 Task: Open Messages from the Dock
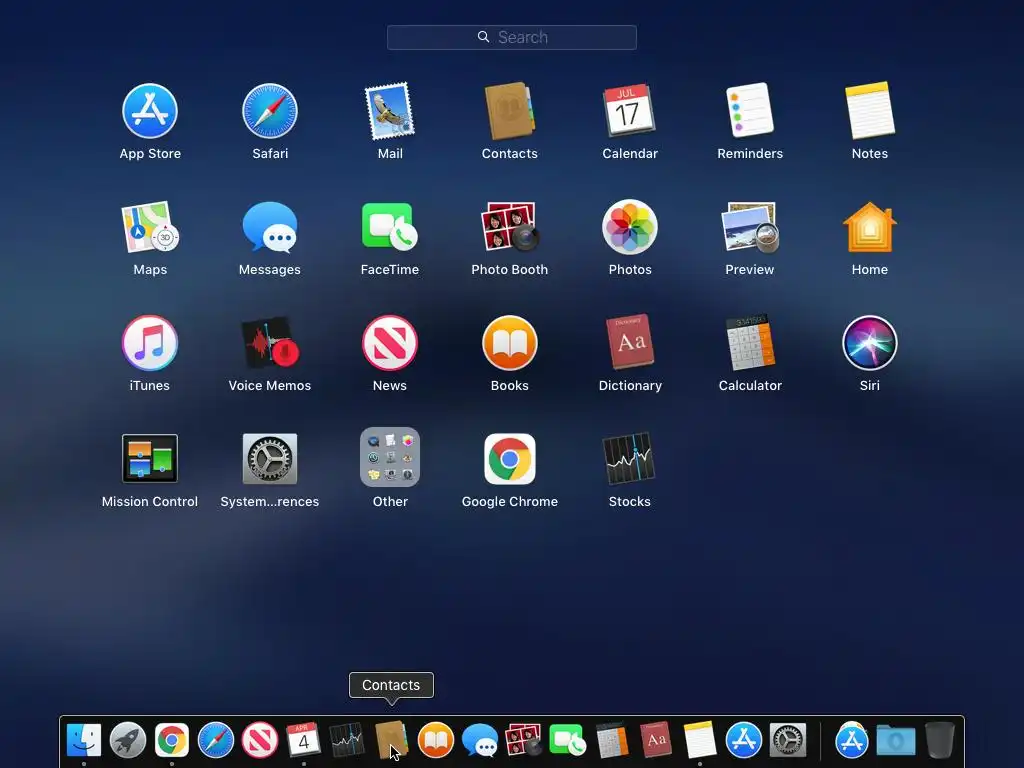[479, 740]
